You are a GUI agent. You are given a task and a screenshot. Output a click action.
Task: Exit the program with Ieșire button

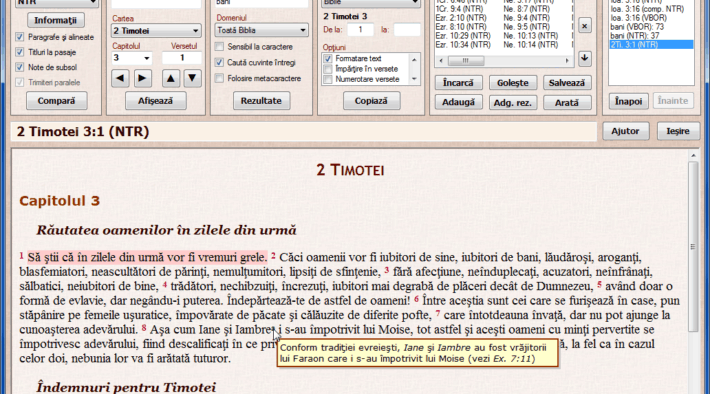[678, 131]
